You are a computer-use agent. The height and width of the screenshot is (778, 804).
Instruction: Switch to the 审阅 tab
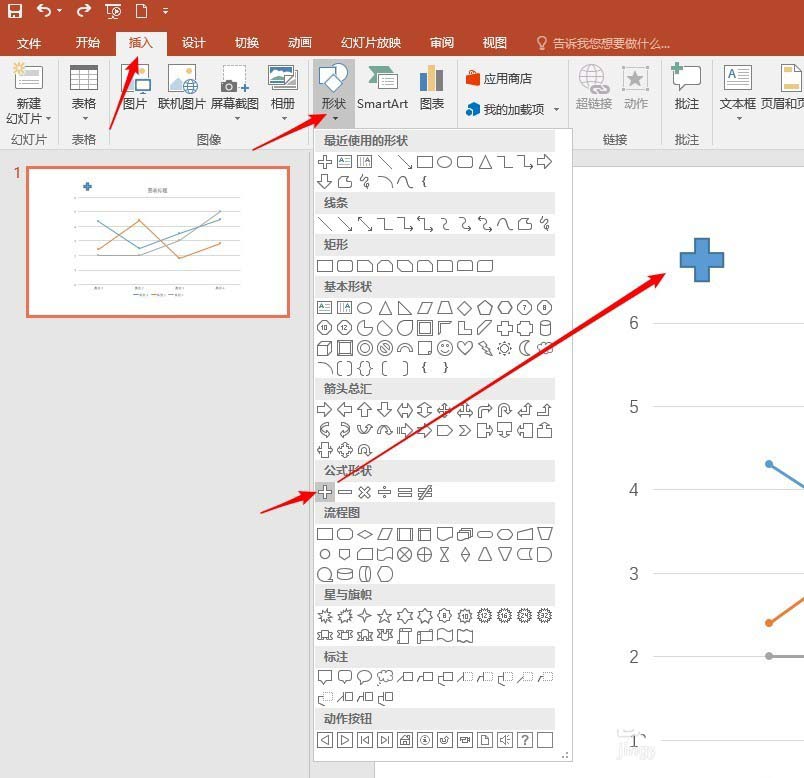[441, 43]
